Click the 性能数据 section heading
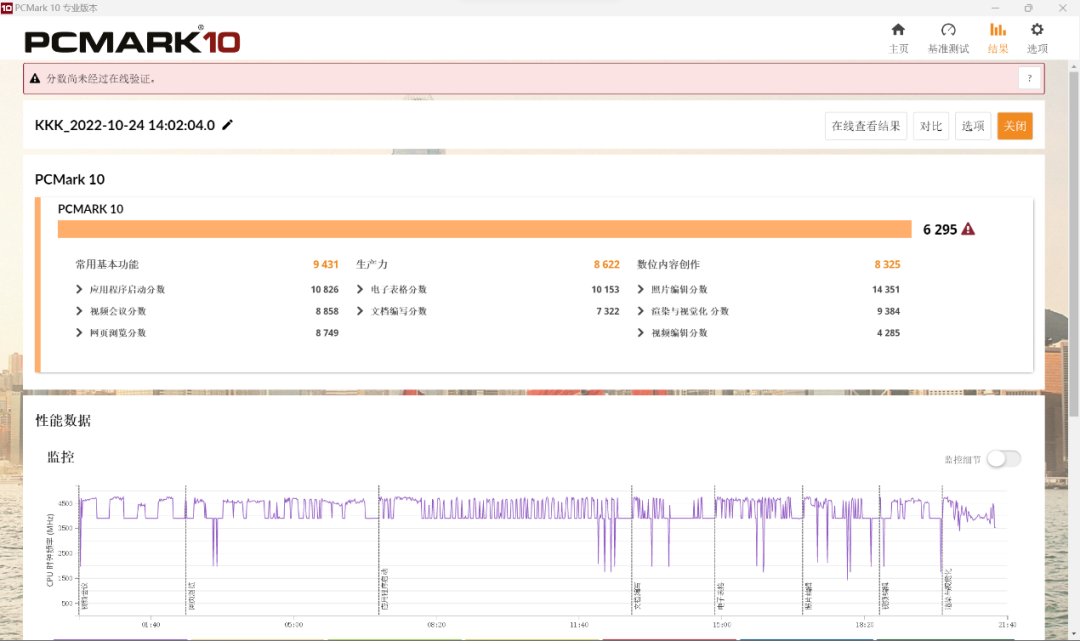Screen dimensions: 1080x641 click(x=63, y=420)
